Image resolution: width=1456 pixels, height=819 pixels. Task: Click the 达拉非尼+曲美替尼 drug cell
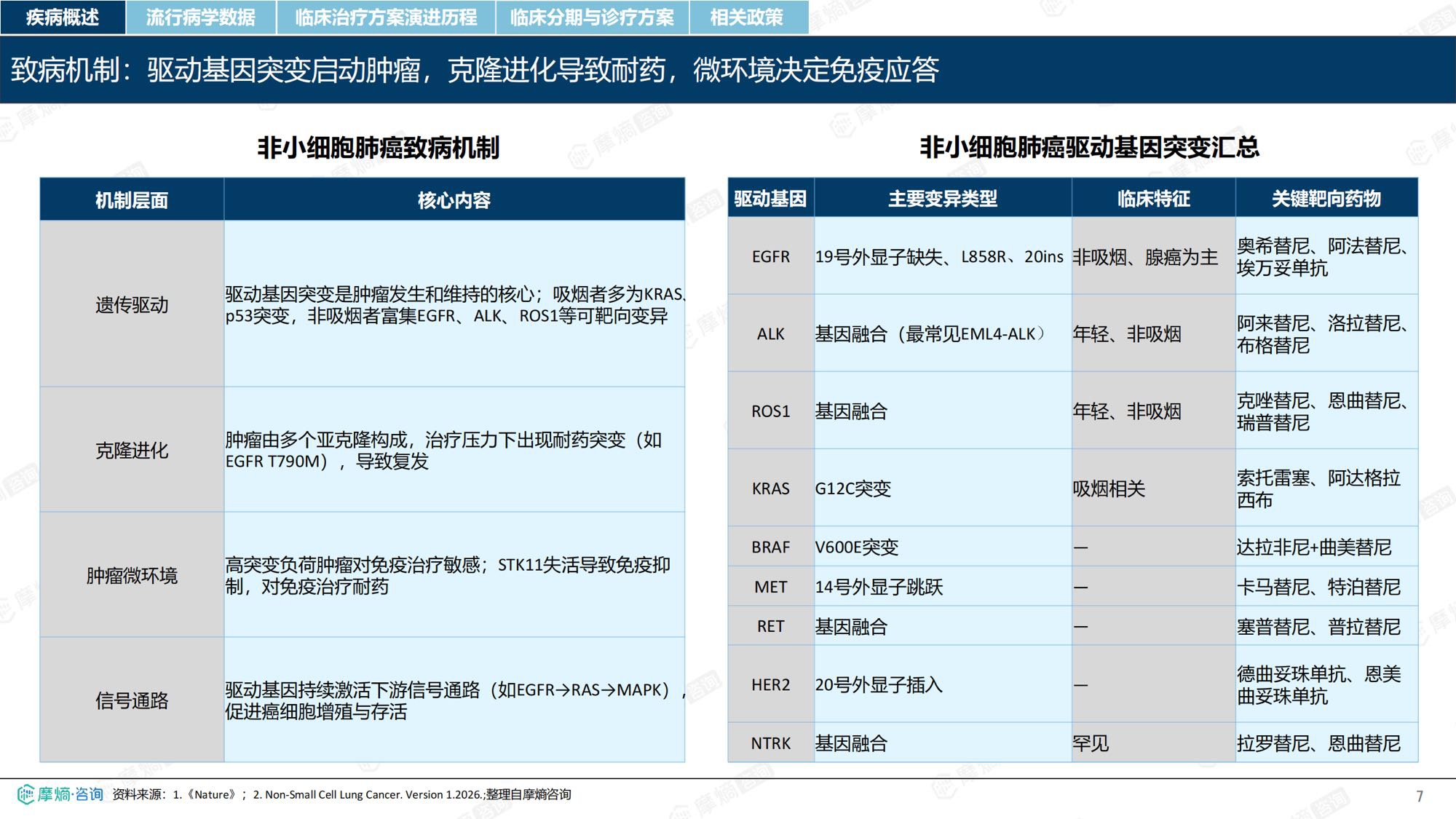coord(1326,547)
